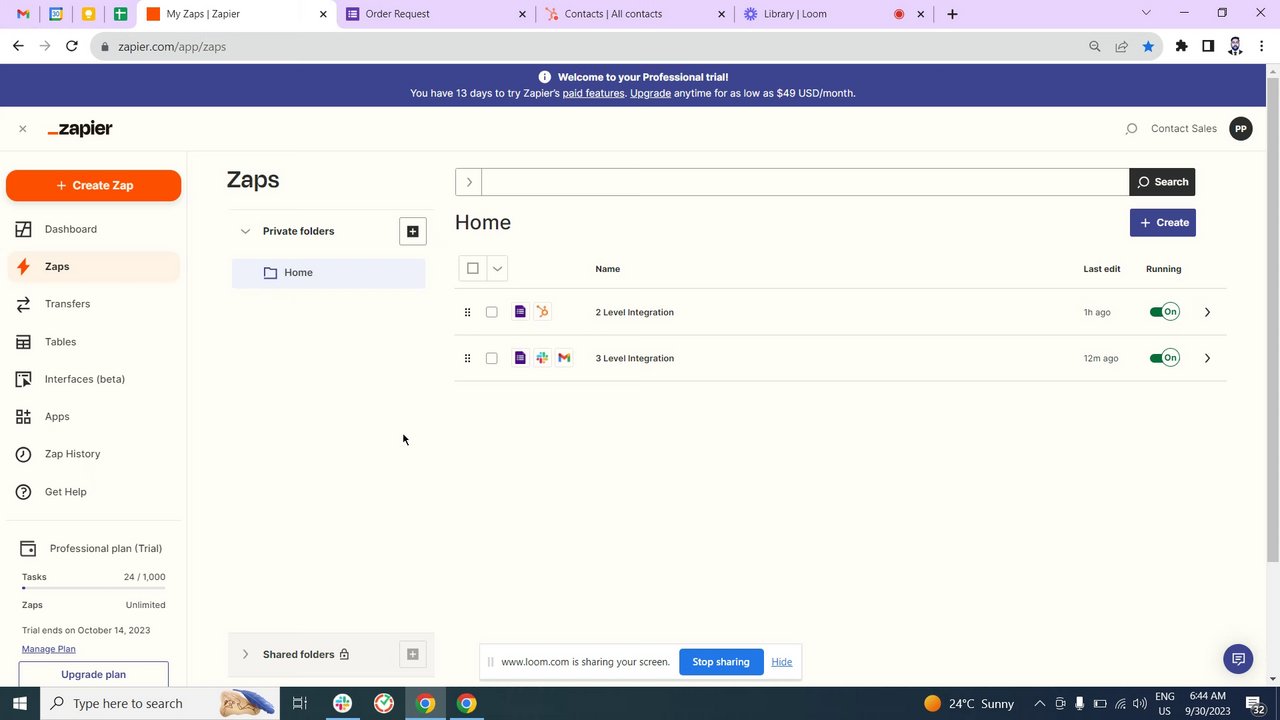Screen dimensions: 1280x720
Task: Open the 3 Level Integration Zap name
Action: coord(635,358)
